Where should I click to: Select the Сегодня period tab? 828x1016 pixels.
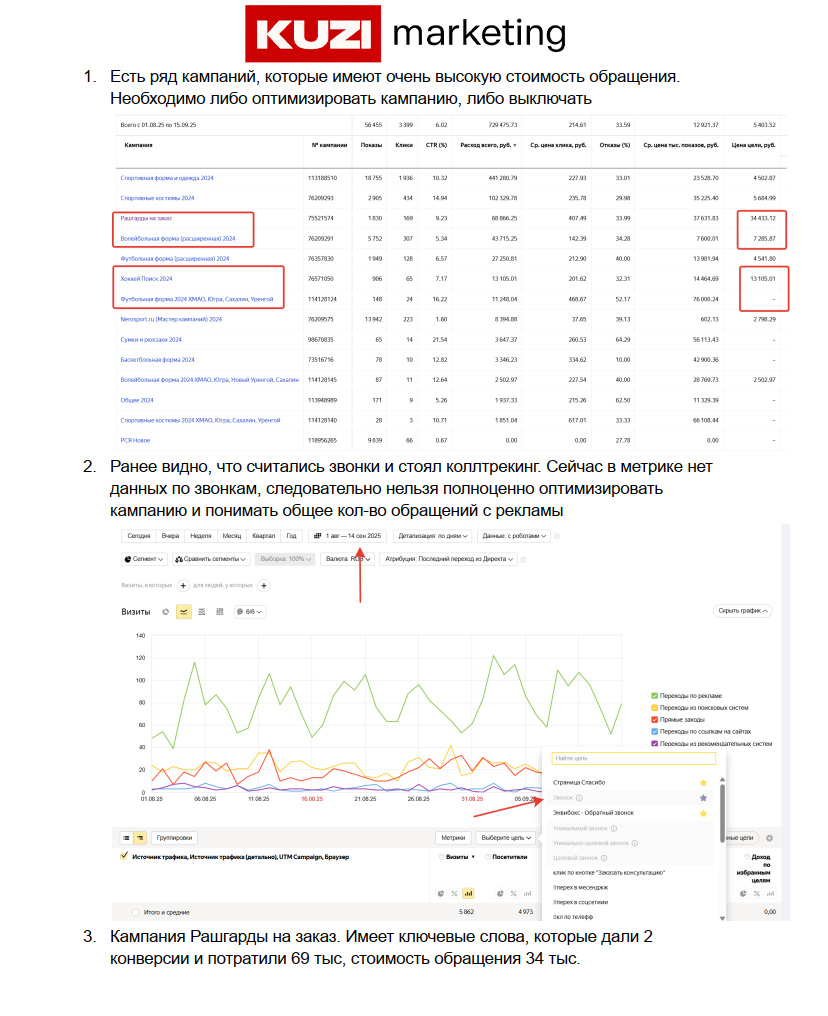tap(139, 536)
